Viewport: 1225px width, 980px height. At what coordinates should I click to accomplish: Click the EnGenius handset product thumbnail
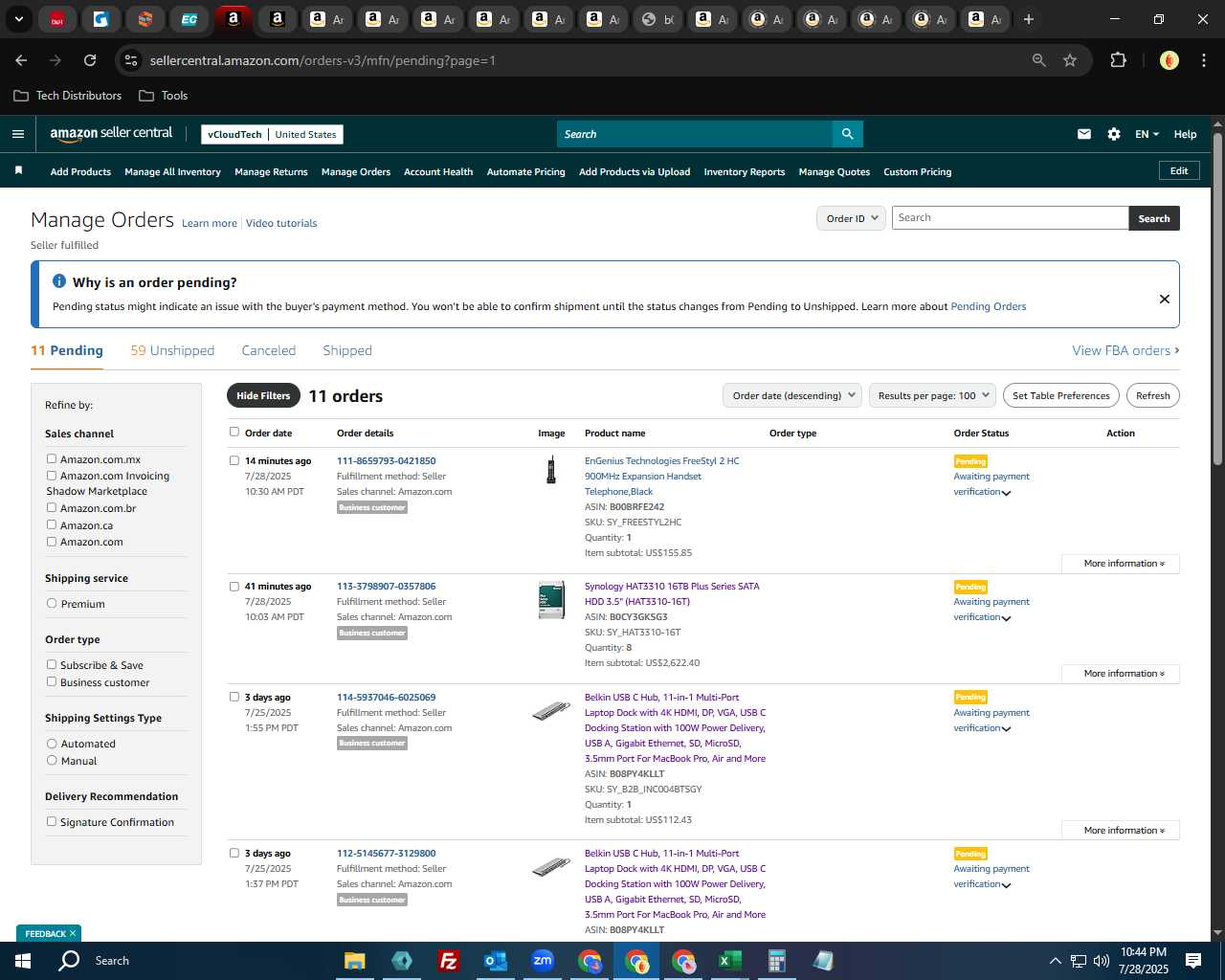click(x=551, y=470)
